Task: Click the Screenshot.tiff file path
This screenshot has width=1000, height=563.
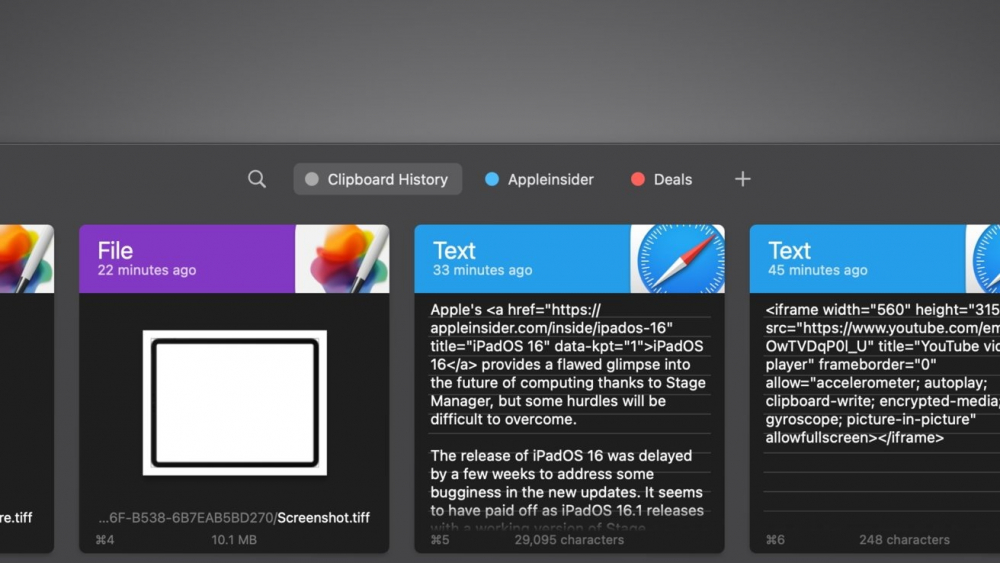Action: [x=234, y=518]
